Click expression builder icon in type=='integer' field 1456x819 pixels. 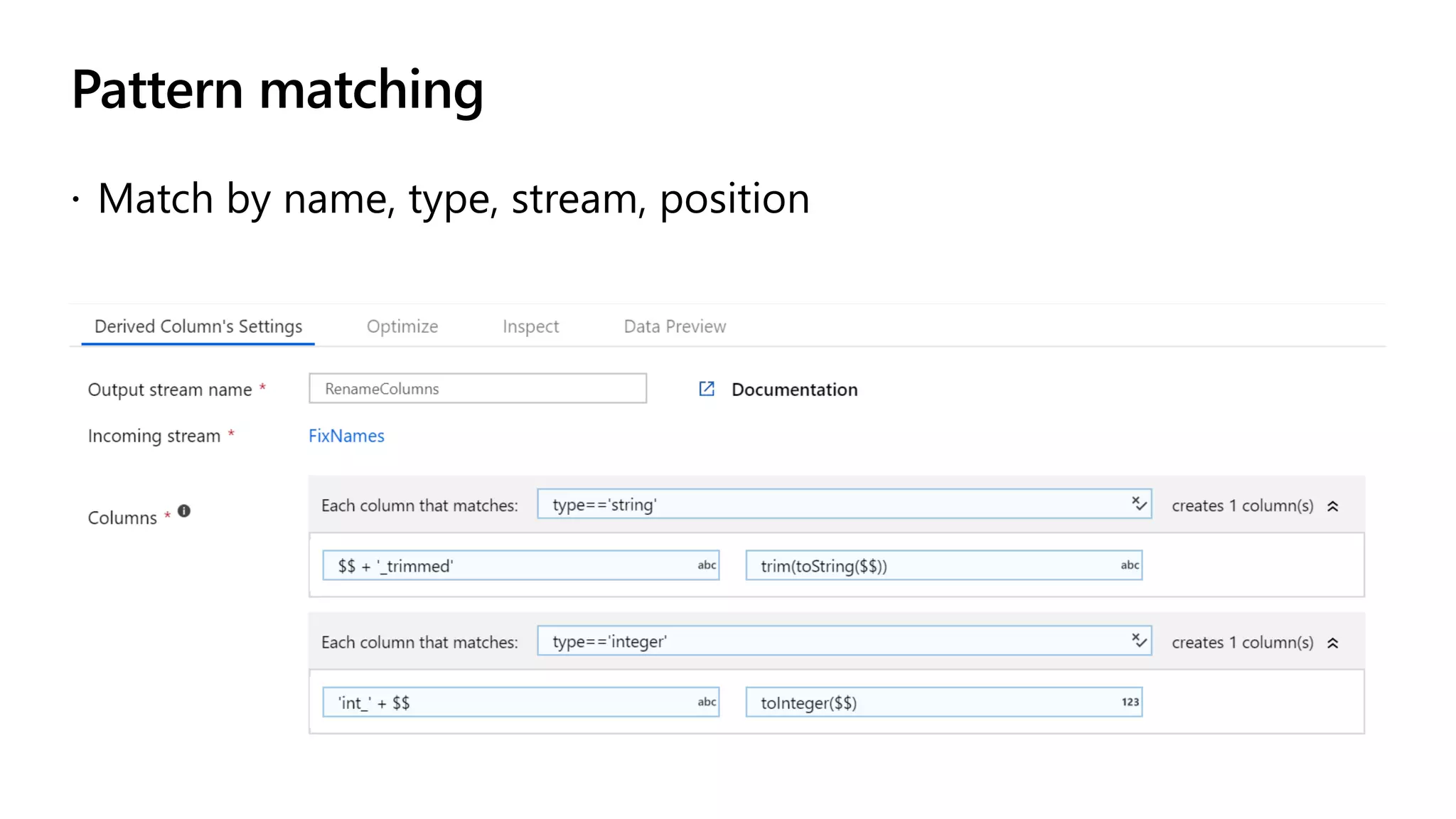pos(1139,641)
